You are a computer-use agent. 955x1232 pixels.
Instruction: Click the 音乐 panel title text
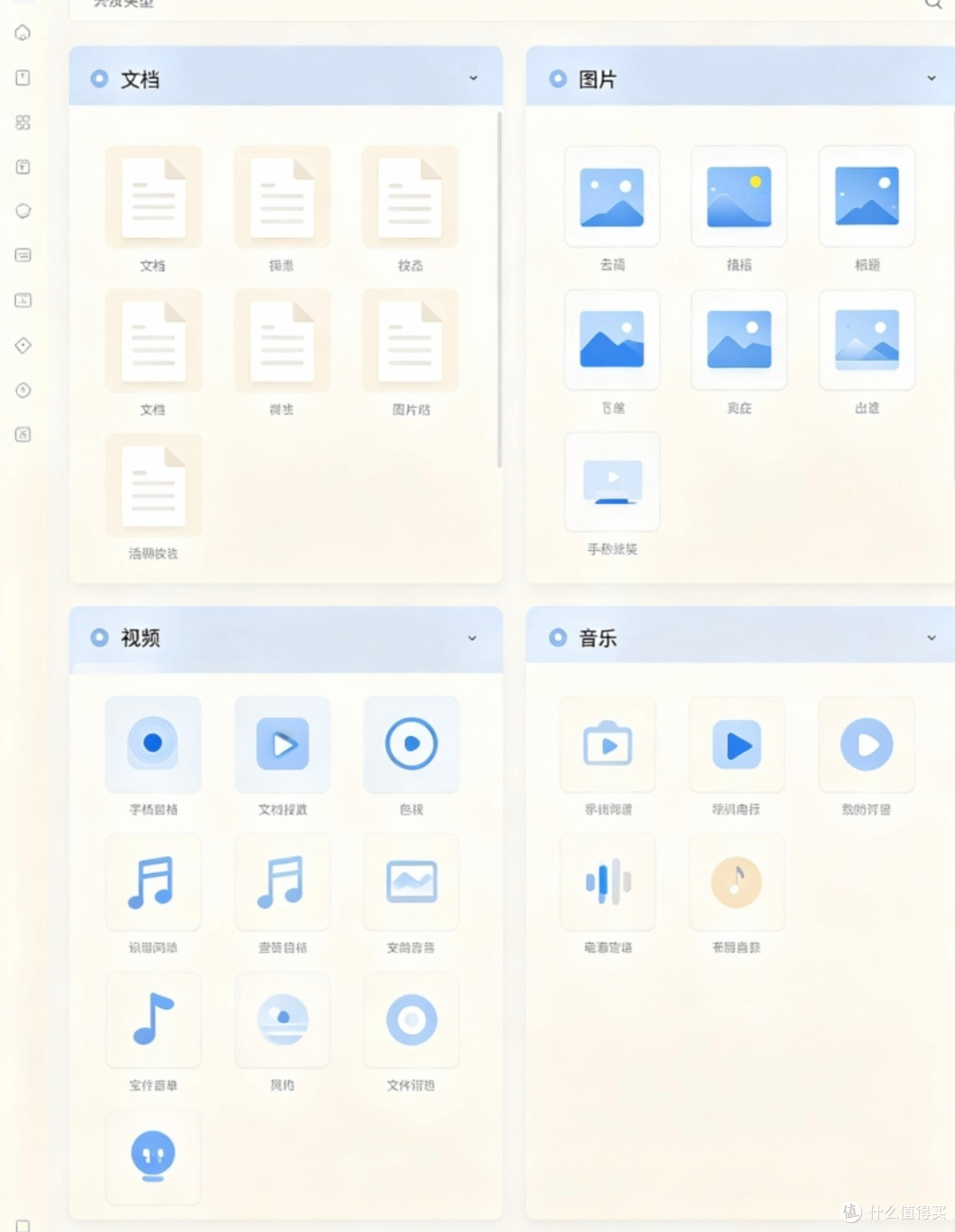(598, 638)
